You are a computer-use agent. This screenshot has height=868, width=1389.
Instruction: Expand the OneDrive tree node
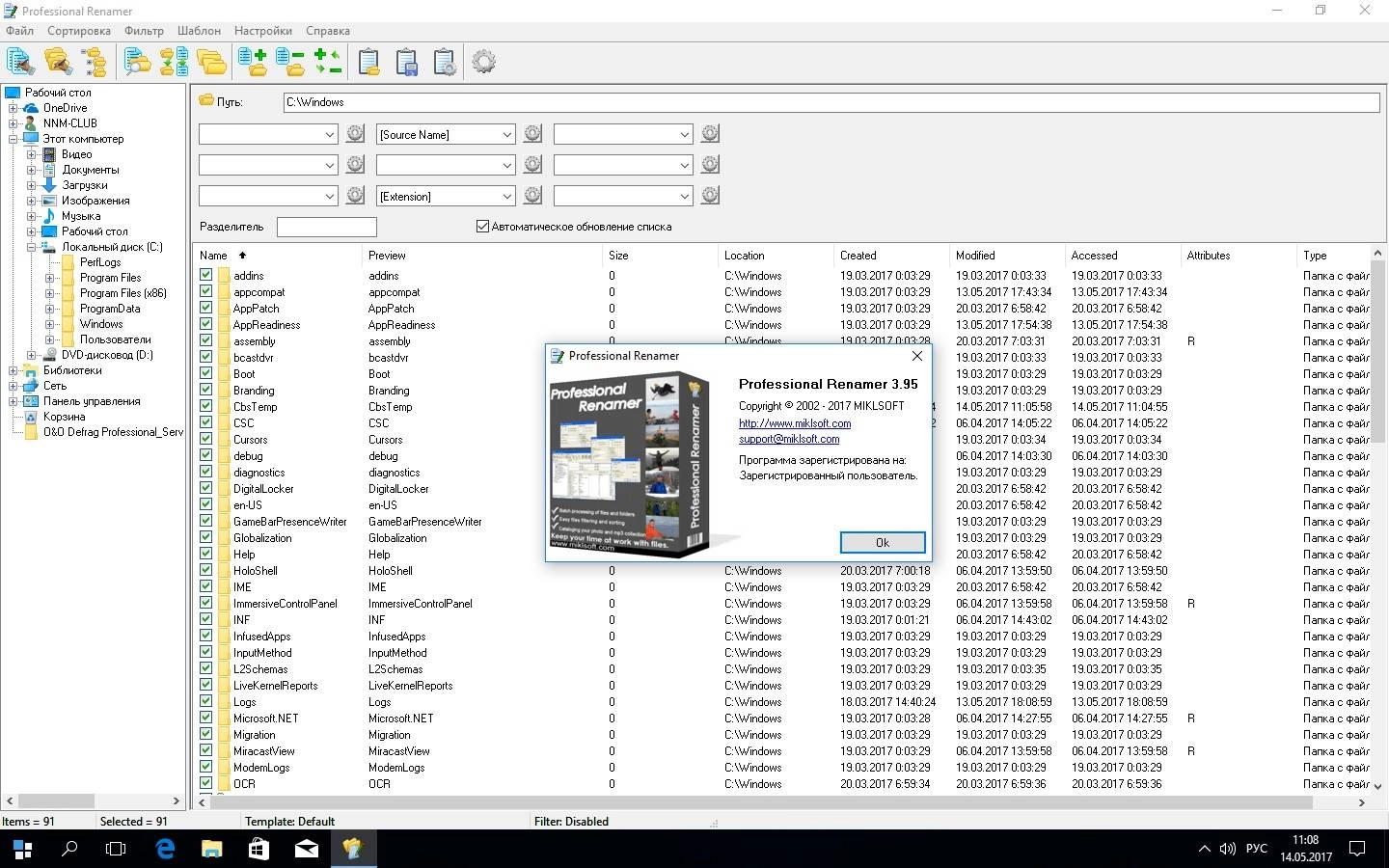point(13,108)
